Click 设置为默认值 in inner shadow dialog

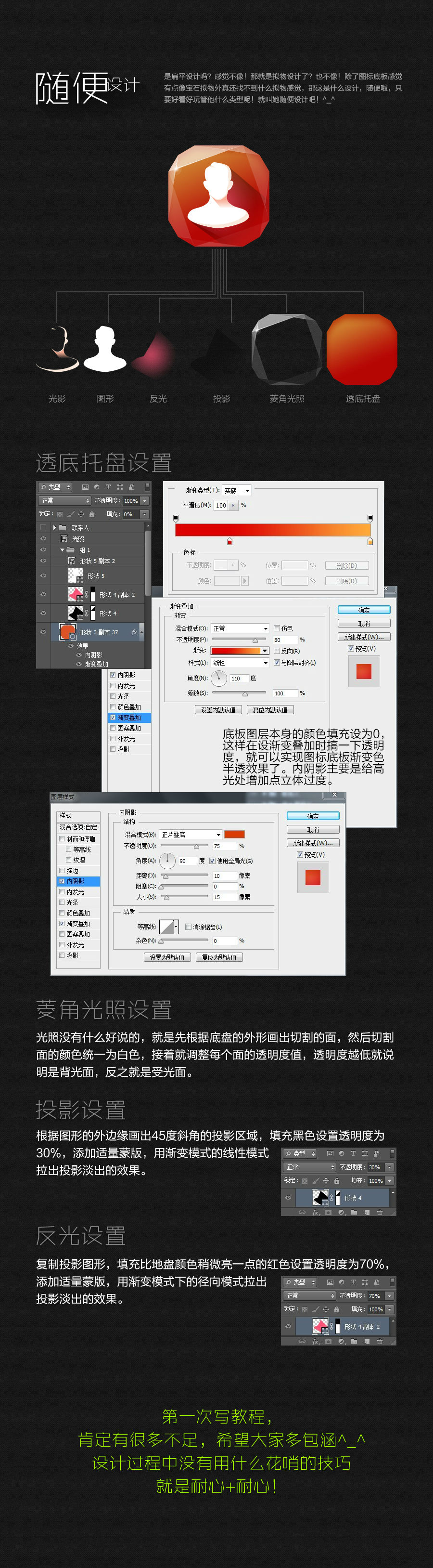point(166,957)
